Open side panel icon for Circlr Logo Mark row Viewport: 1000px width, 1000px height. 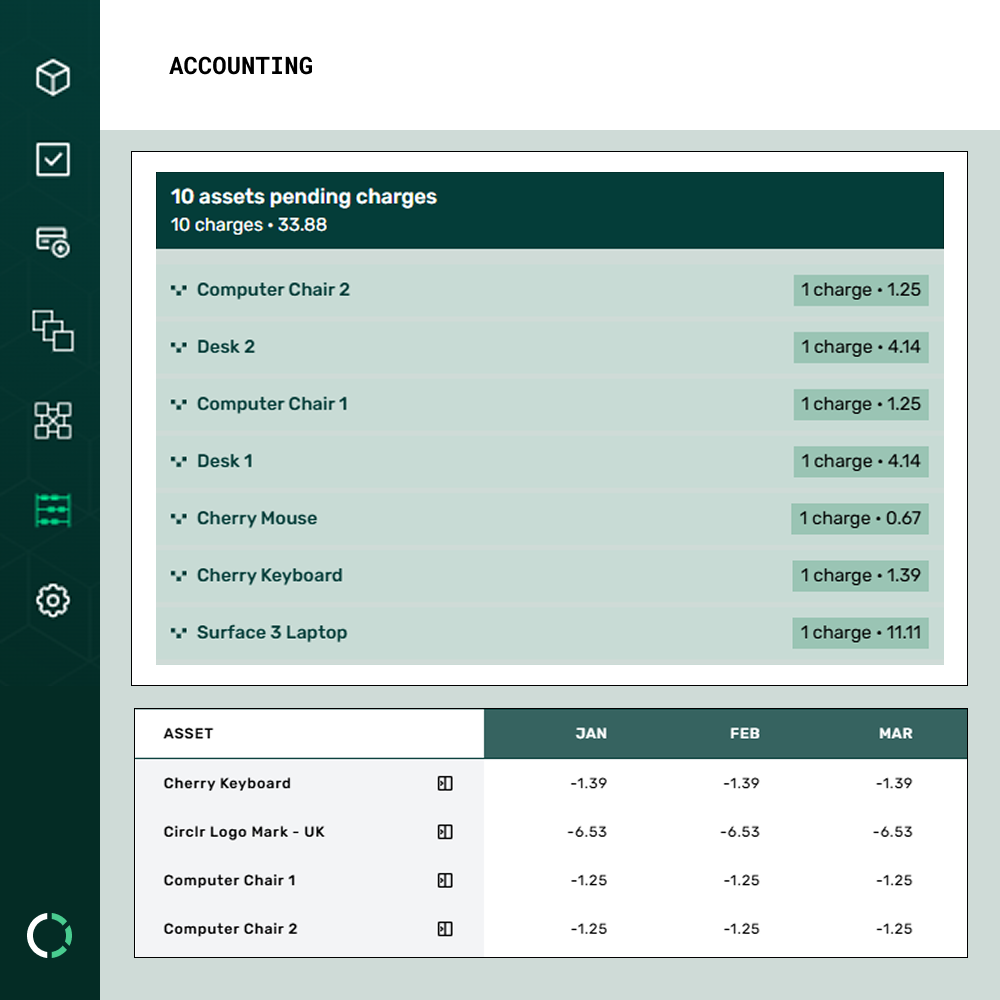[445, 832]
